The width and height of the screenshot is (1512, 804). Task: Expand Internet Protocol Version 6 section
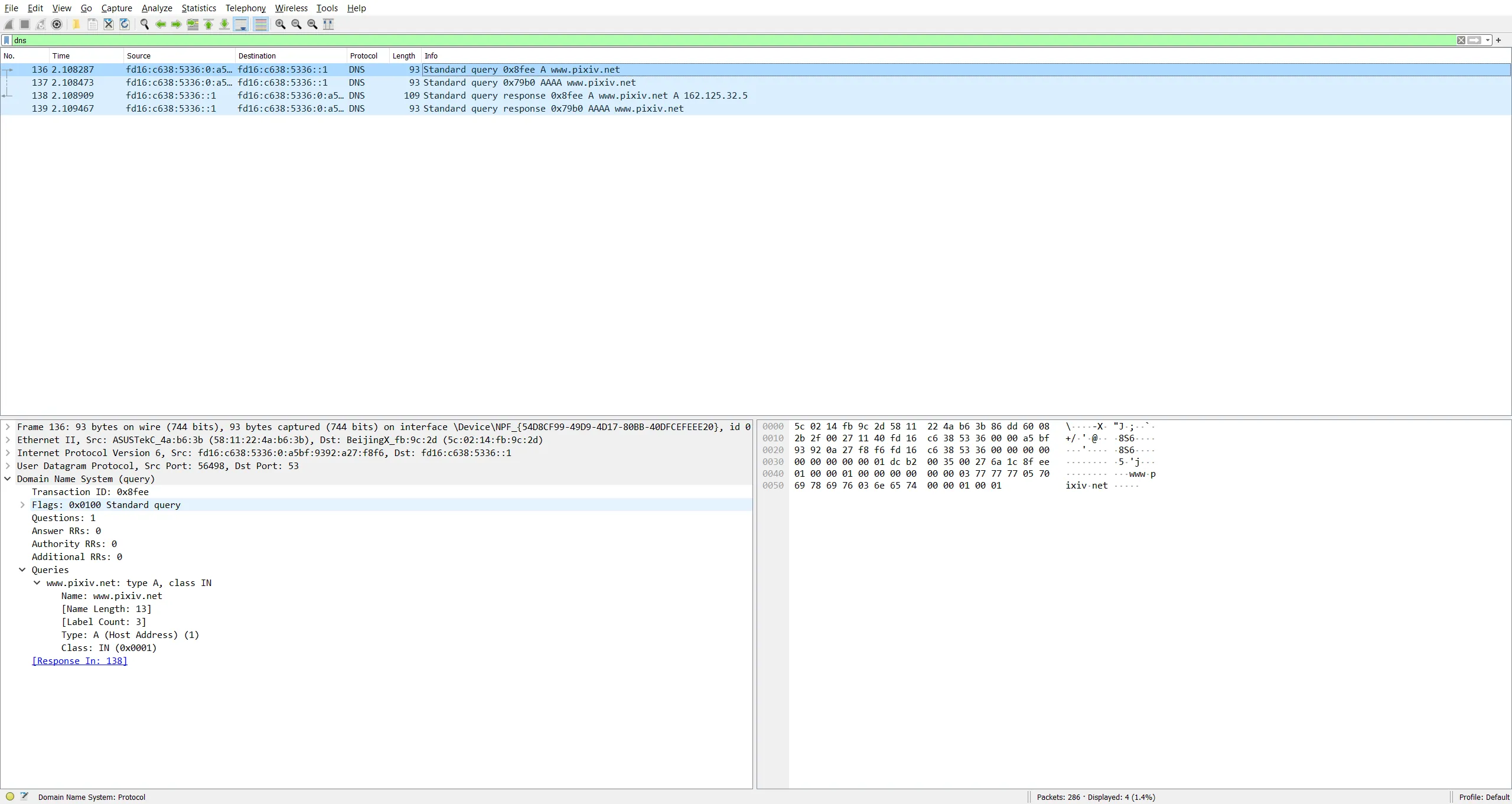click(8, 453)
